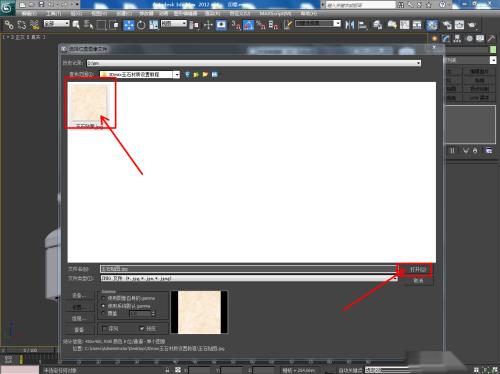Open the Material Editor from toolbar
The height and width of the screenshot is (374, 500).
tap(432, 25)
